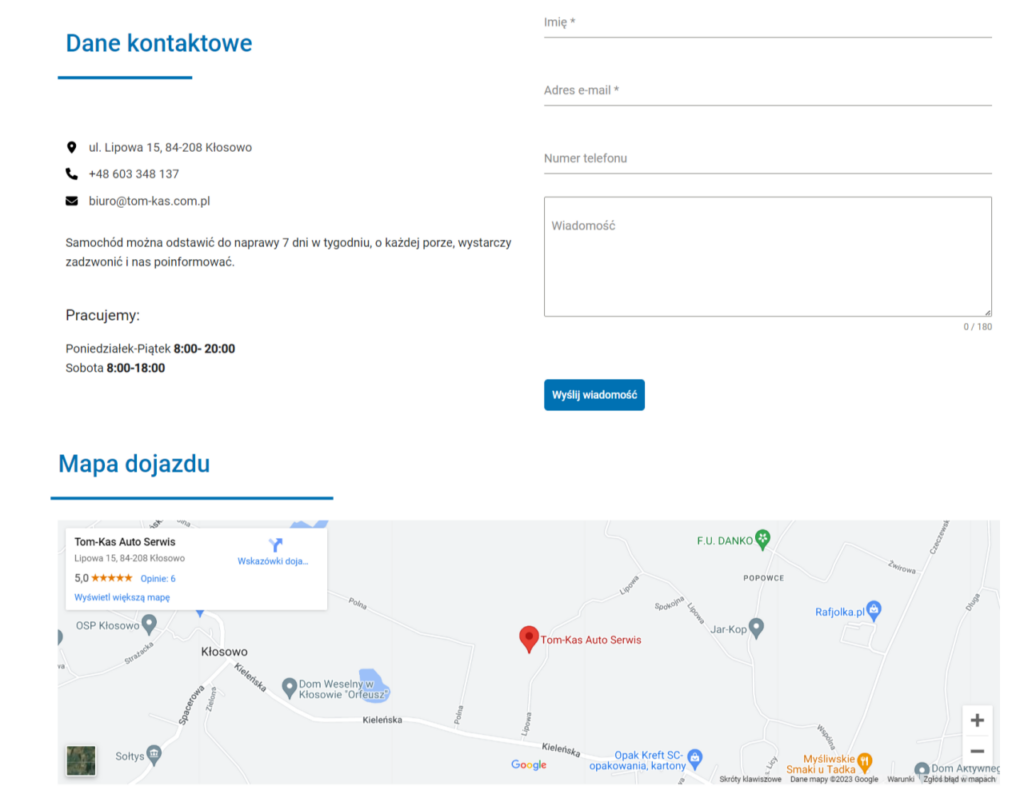This screenshot has width=1024, height=802.
Task: Open Wyświetl większą mapę link
Action: (x=122, y=597)
